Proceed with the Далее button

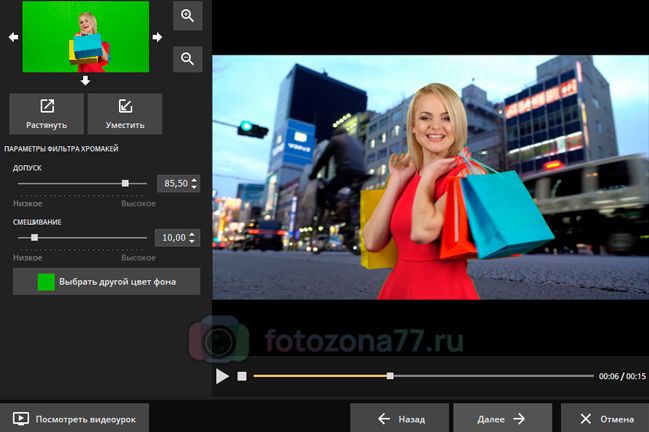click(502, 419)
